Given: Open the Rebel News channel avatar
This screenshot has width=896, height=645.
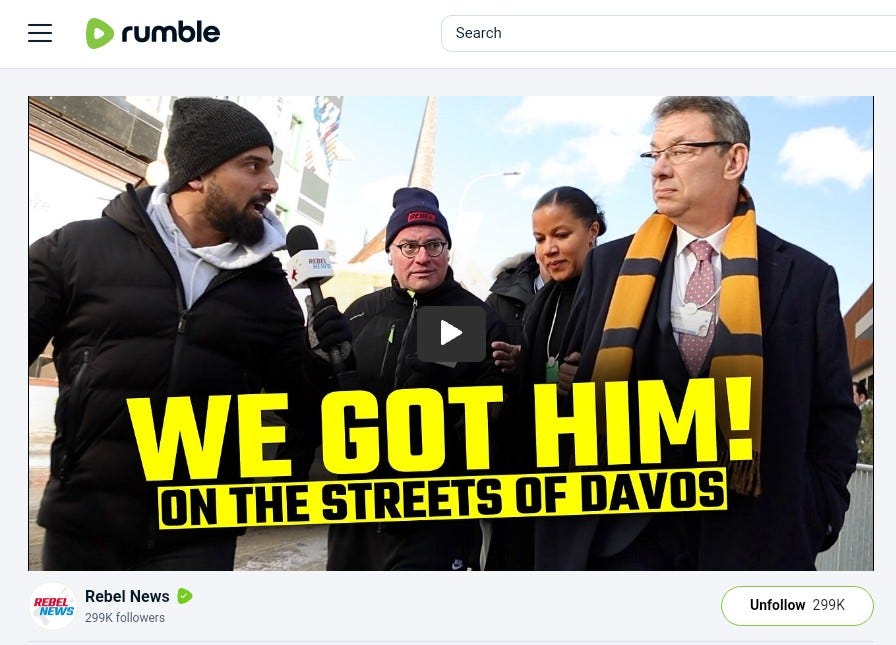Looking at the screenshot, I should 53,606.
